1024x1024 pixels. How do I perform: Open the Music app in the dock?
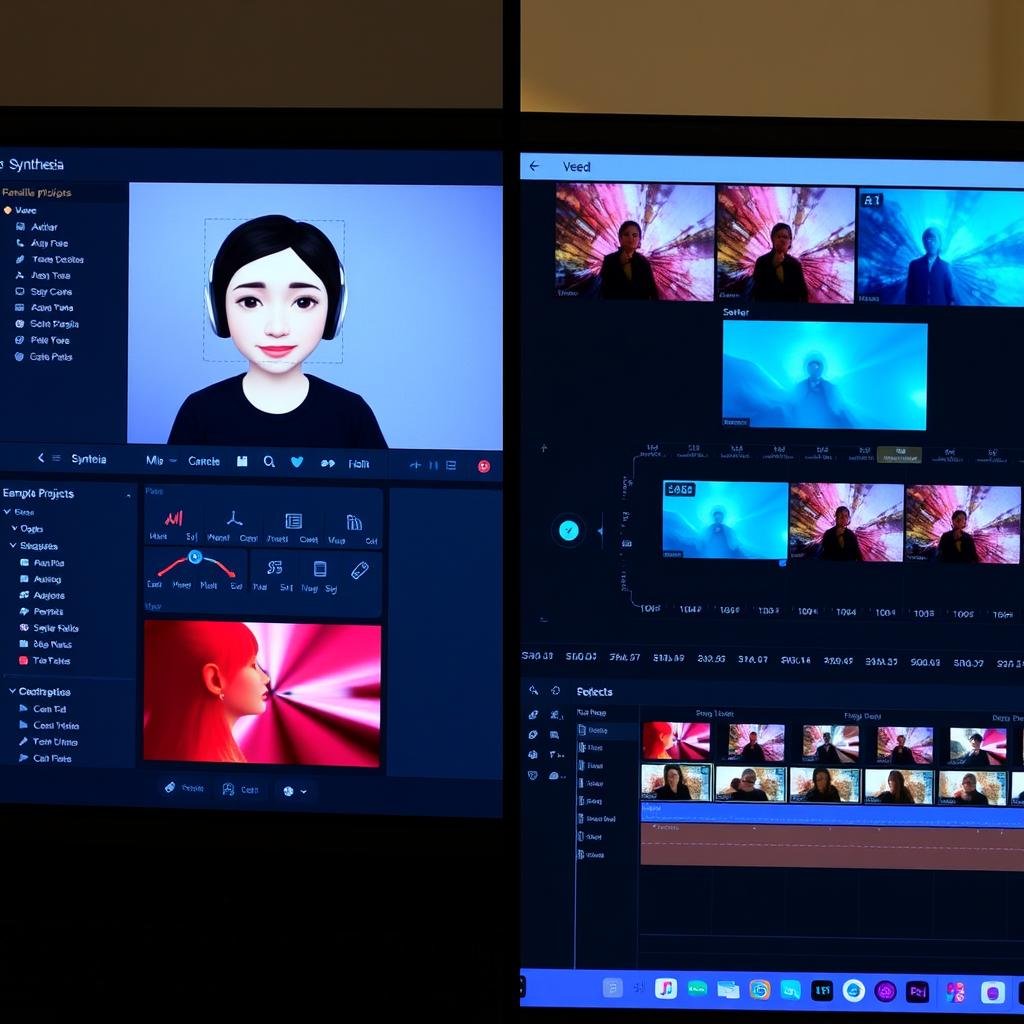[665, 989]
